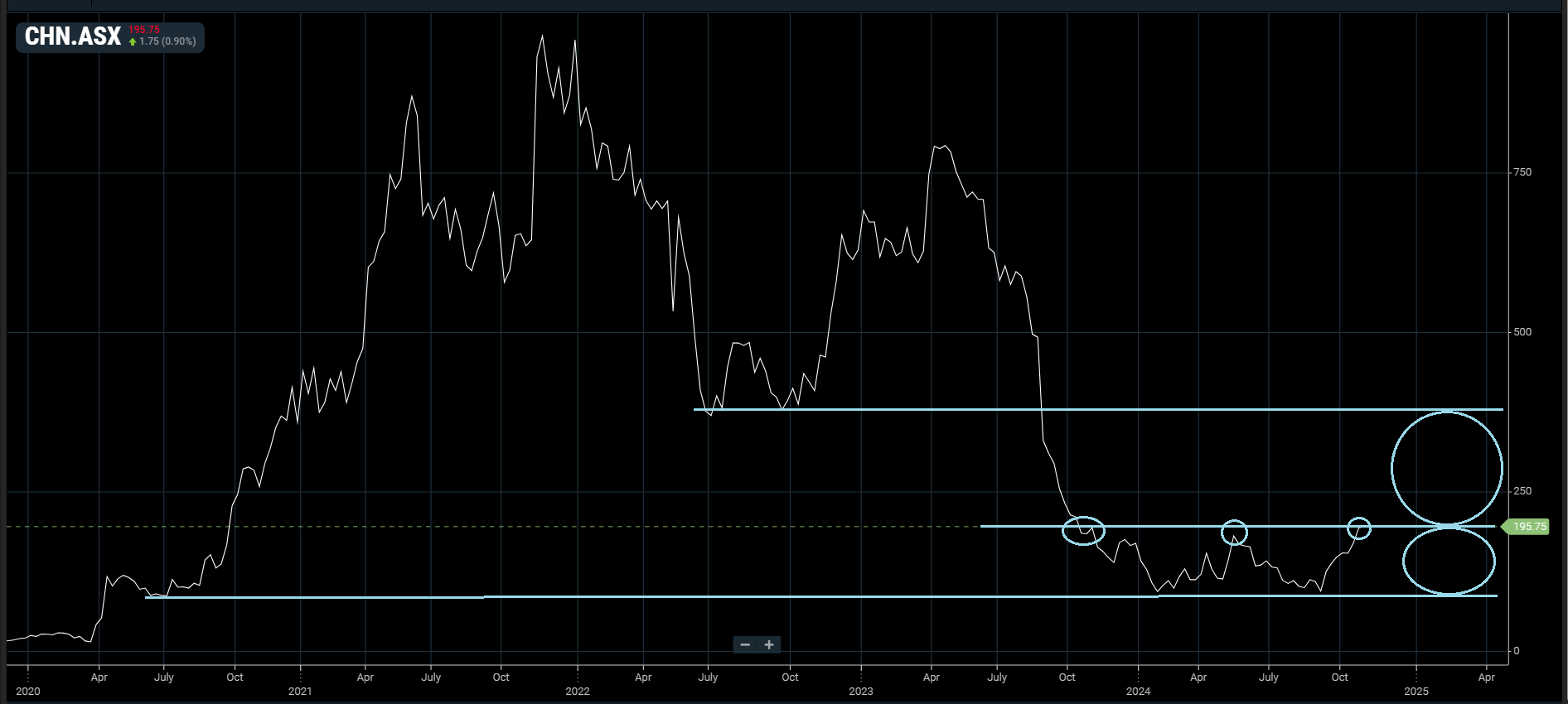Screen dimensions: 1568x704
Task: Select the CHN.ASX symbol label
Action: pos(73,36)
